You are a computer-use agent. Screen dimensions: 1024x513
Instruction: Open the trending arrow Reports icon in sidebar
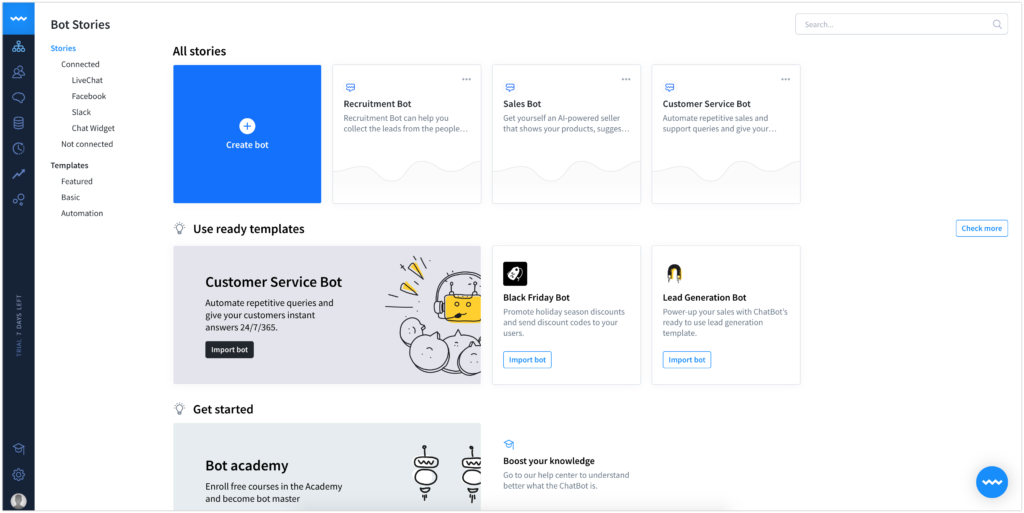(x=18, y=174)
